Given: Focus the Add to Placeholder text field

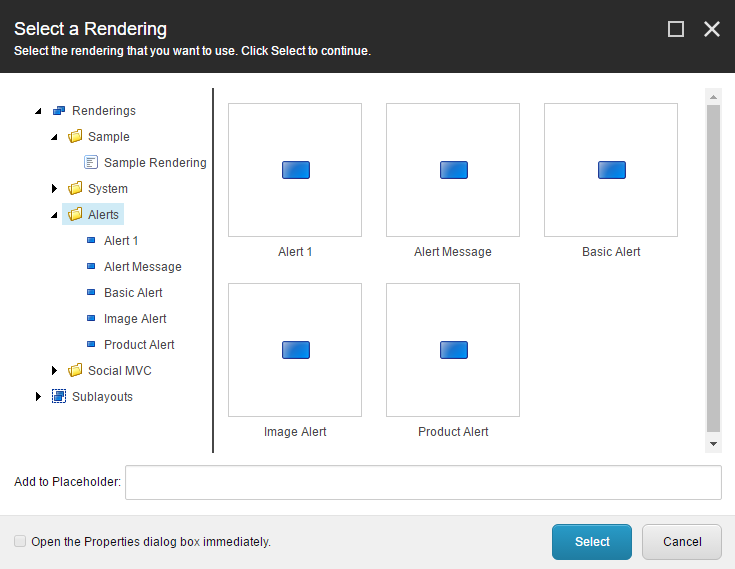Looking at the screenshot, I should [x=423, y=482].
